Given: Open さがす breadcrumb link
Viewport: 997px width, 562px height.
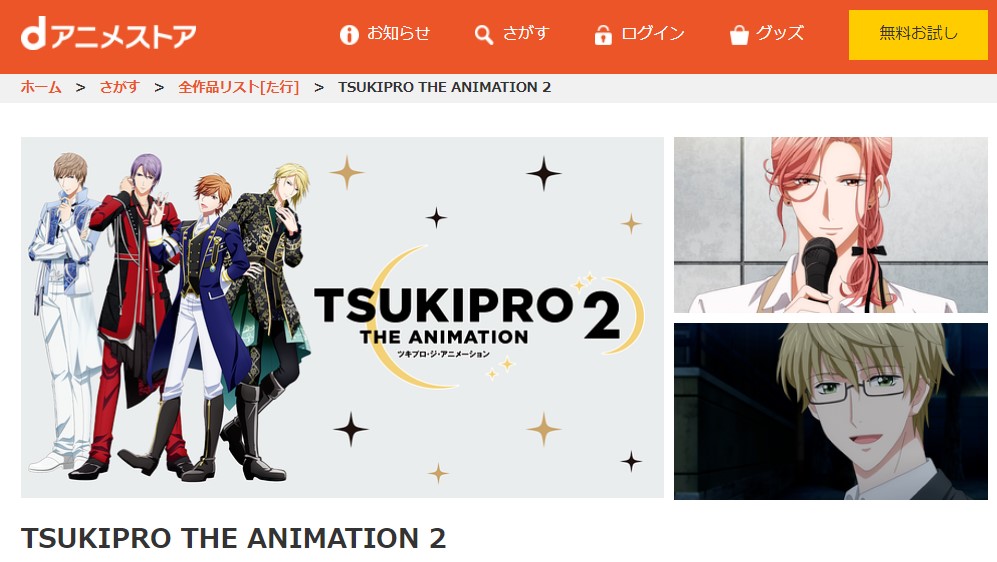Looking at the screenshot, I should (x=119, y=87).
